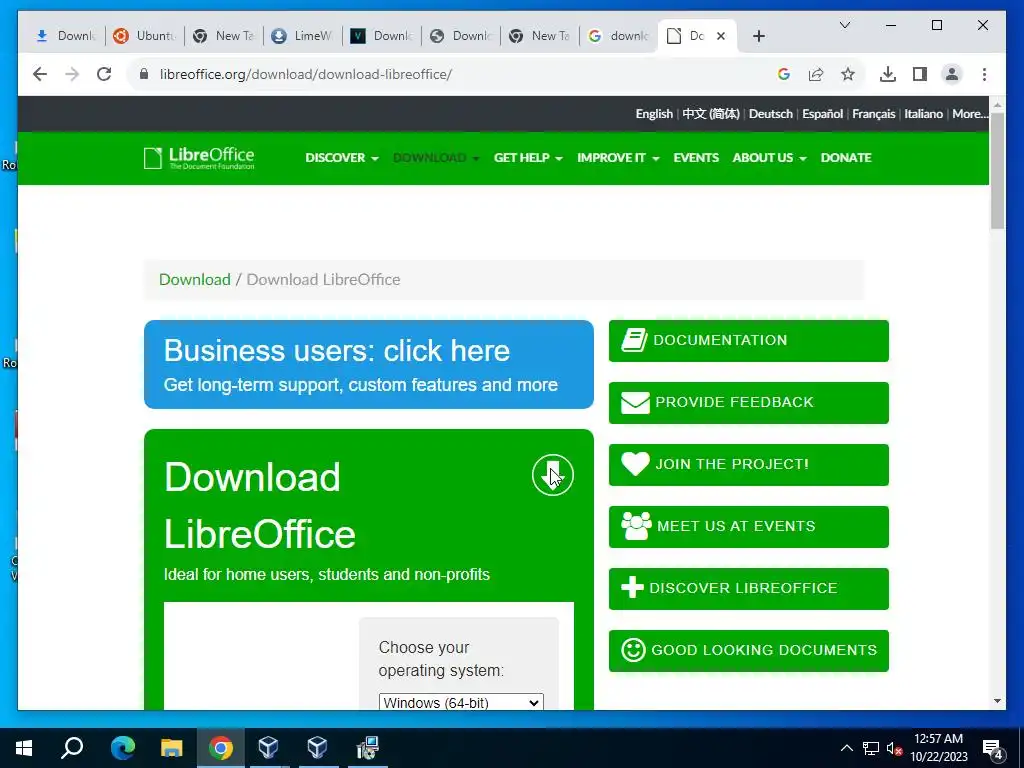
Task: Open the Windows Start menu
Action: coord(24,748)
